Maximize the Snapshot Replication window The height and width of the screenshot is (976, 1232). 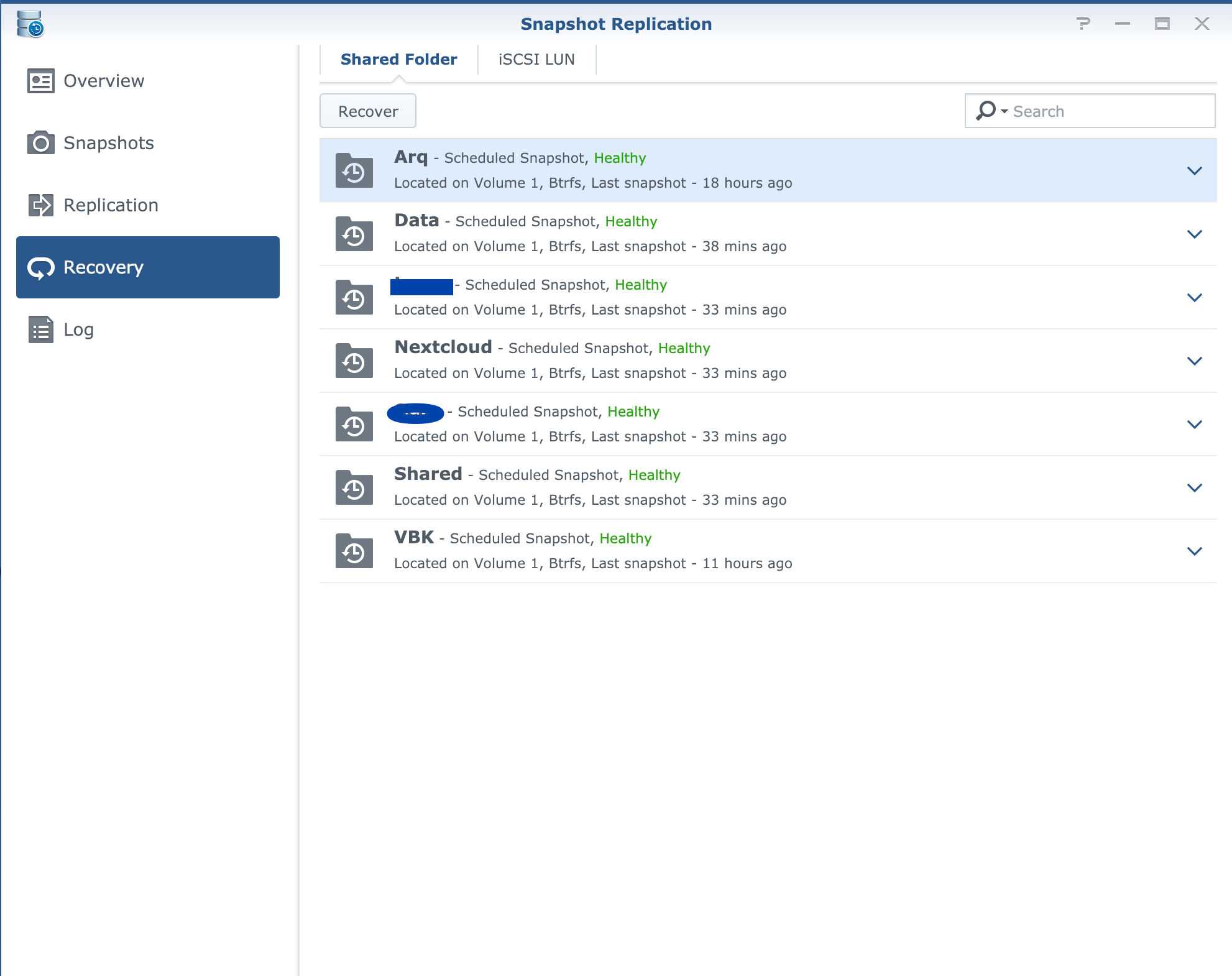pos(1162,24)
